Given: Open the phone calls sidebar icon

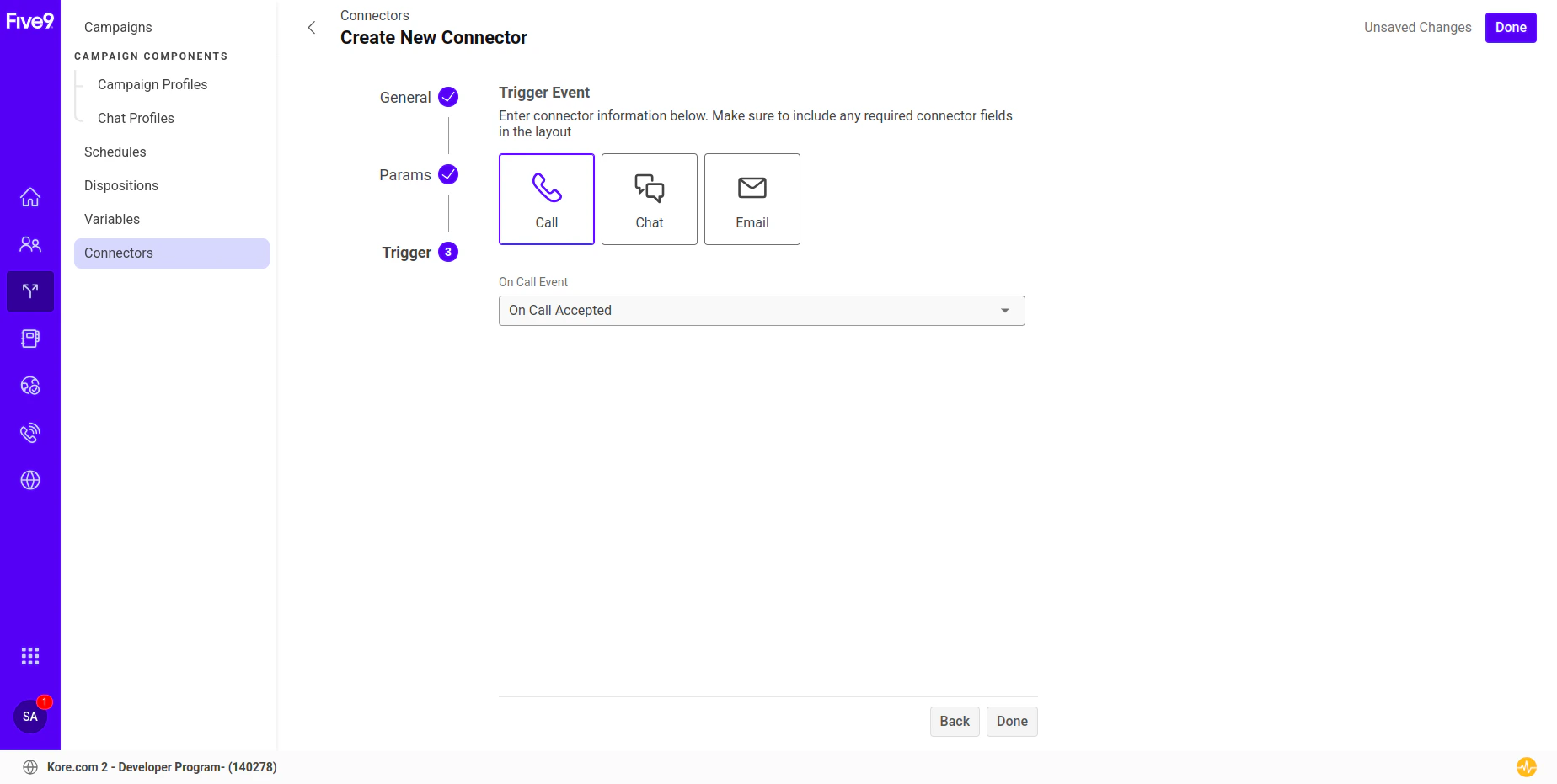Looking at the screenshot, I should [x=30, y=433].
